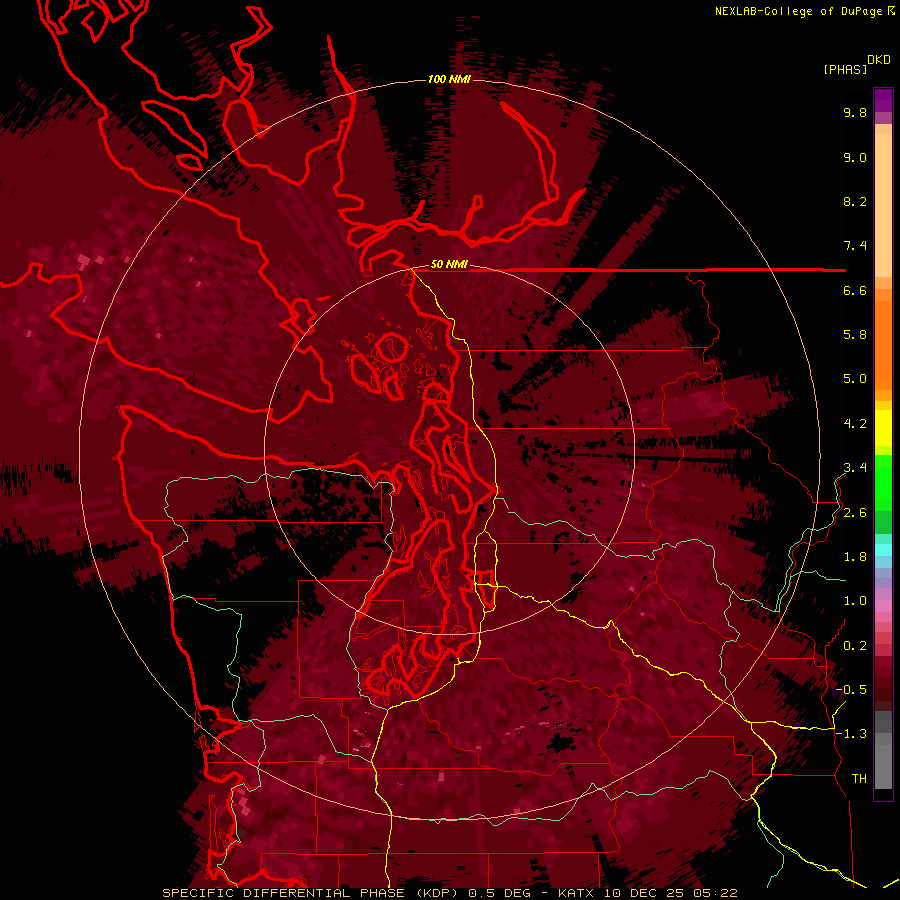
Task: Click the yellow segment of the color bar
Action: coord(883,428)
